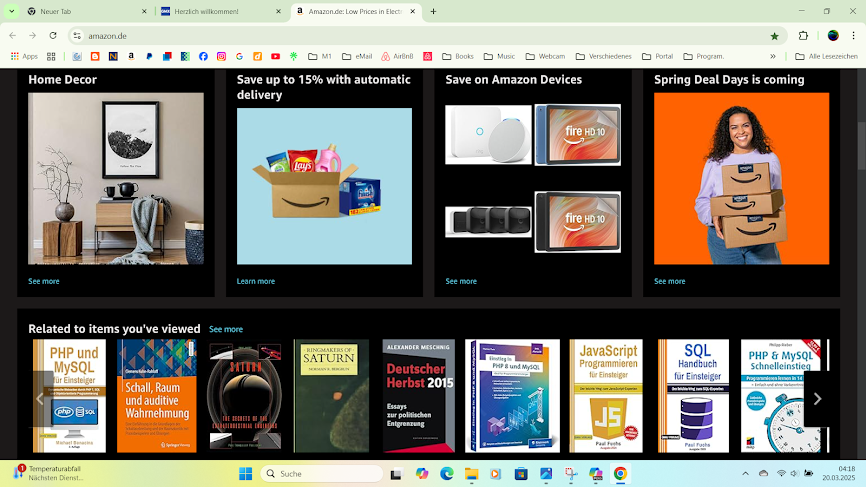Close the Neuer Tab tab

tap(144, 11)
